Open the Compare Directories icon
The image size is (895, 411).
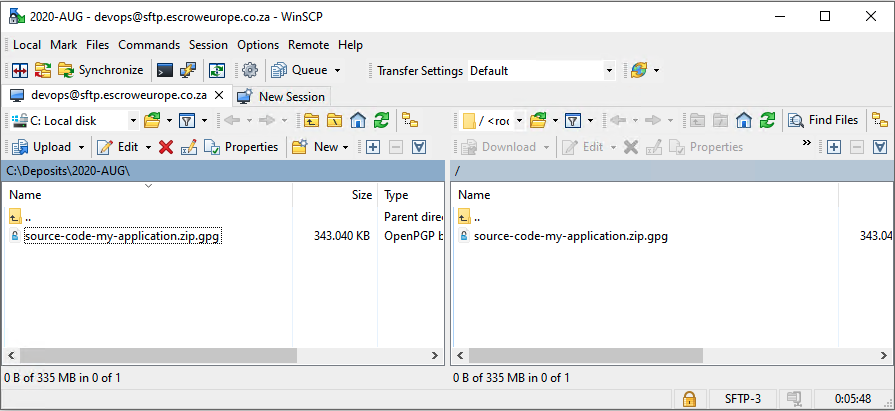pos(20,70)
